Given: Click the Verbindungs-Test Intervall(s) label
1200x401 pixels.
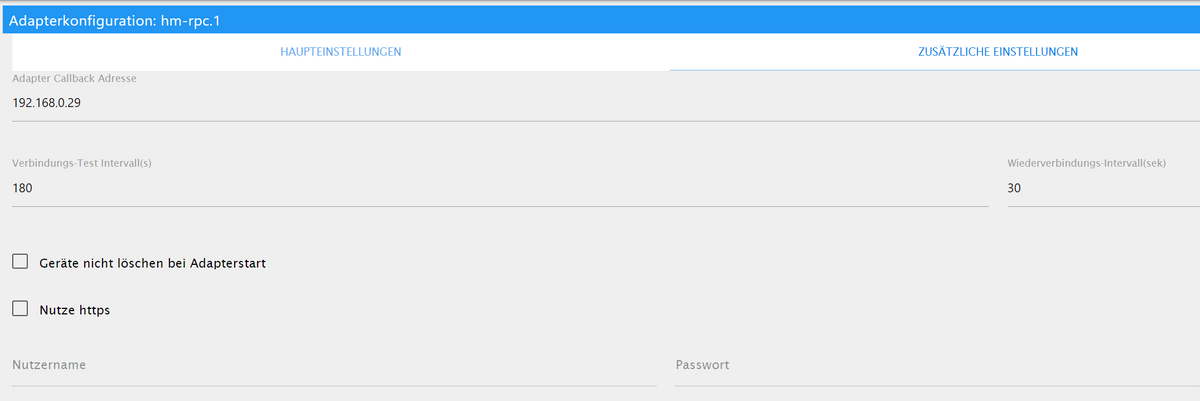Looking at the screenshot, I should pos(81,162).
